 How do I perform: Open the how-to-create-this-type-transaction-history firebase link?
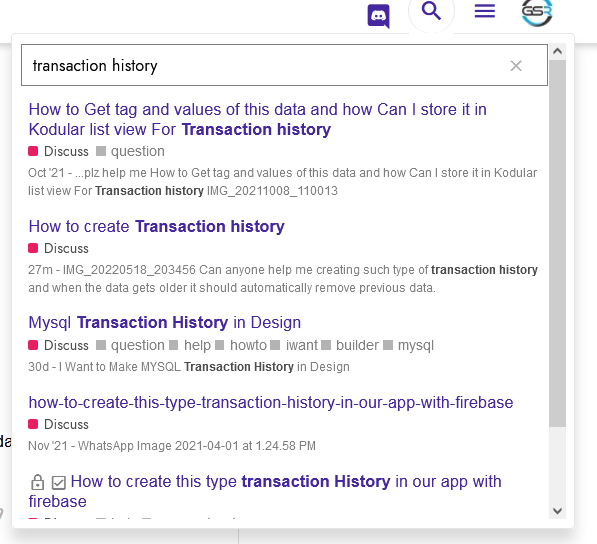click(x=271, y=402)
